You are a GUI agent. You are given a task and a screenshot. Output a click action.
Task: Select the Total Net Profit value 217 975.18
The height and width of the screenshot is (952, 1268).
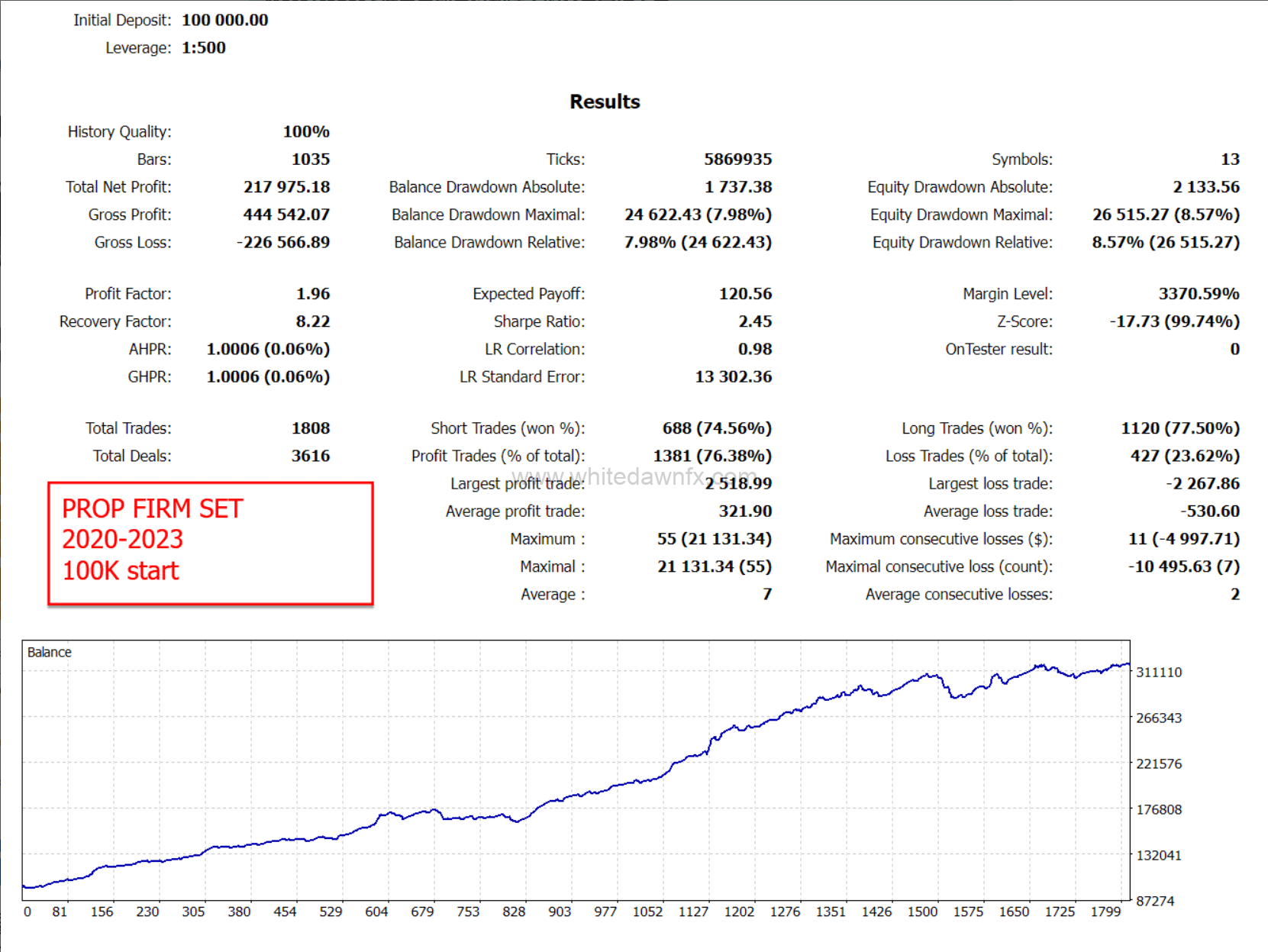(x=286, y=187)
